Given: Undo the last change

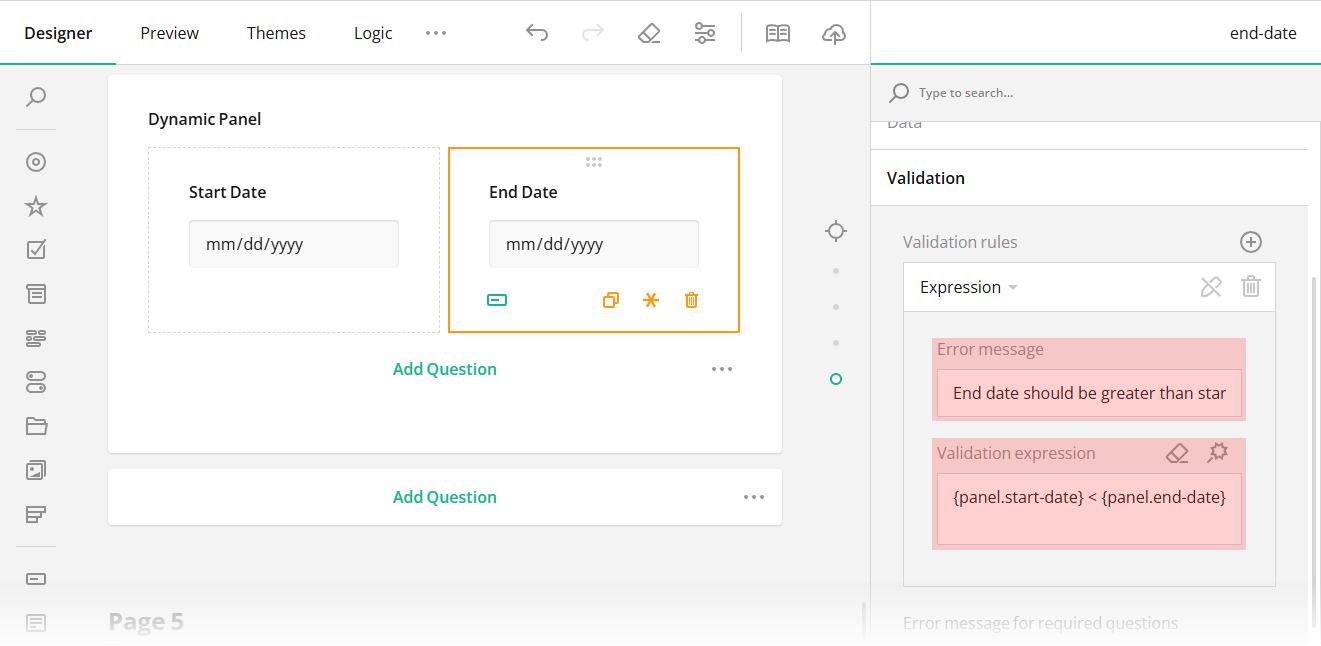Looking at the screenshot, I should click(537, 33).
